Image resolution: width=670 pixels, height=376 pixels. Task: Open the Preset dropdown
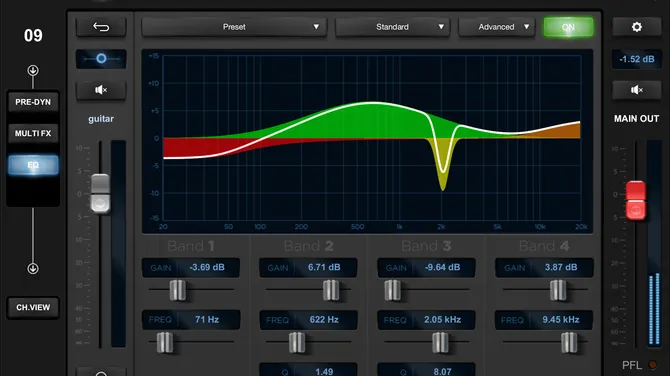pos(234,27)
